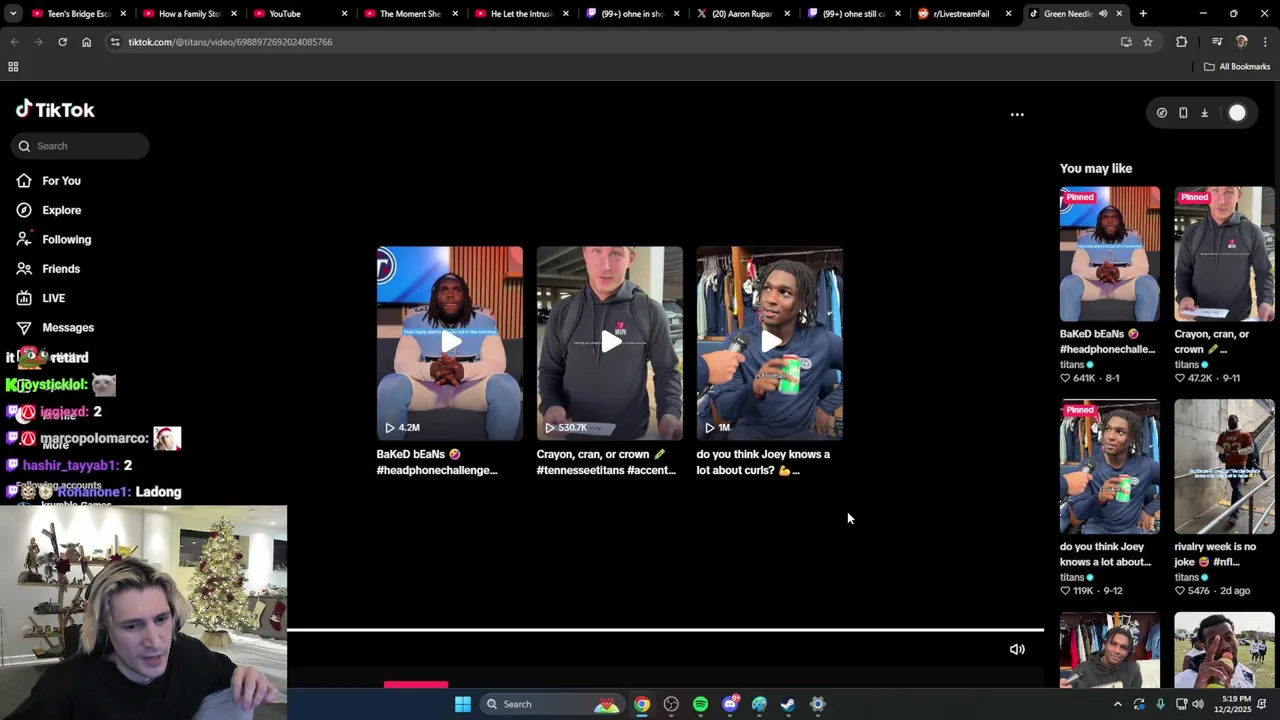Viewport: 1280px width, 720px height.
Task: Switch to the r/LivestreamFail tab
Action: point(964,14)
